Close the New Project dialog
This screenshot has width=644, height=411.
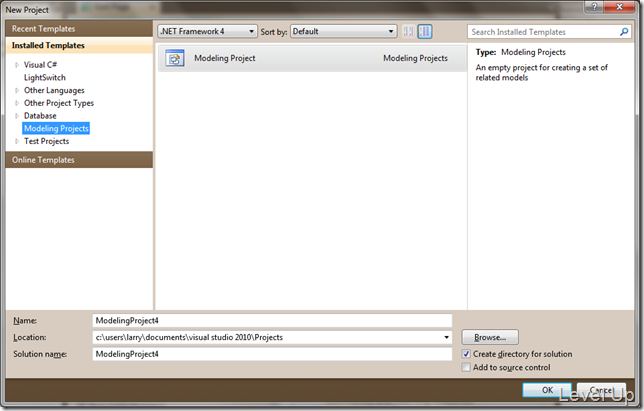(x=620, y=7)
